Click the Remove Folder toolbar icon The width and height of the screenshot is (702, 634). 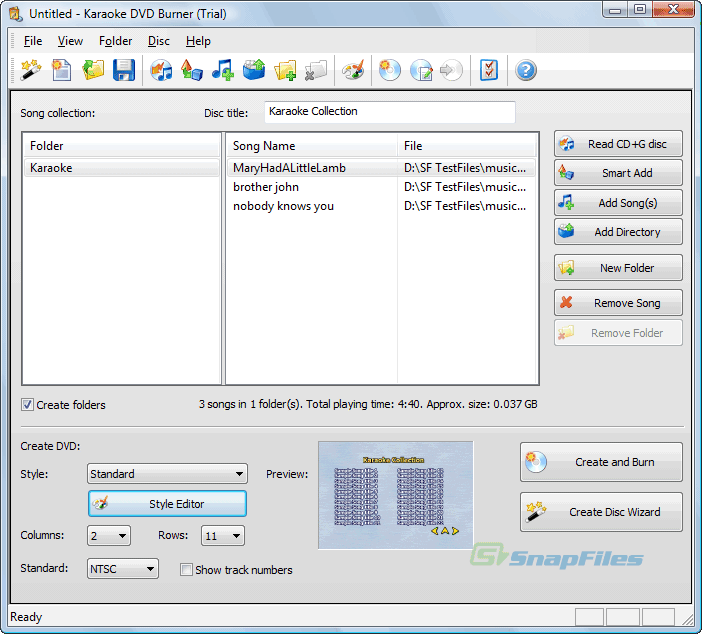tap(316, 70)
